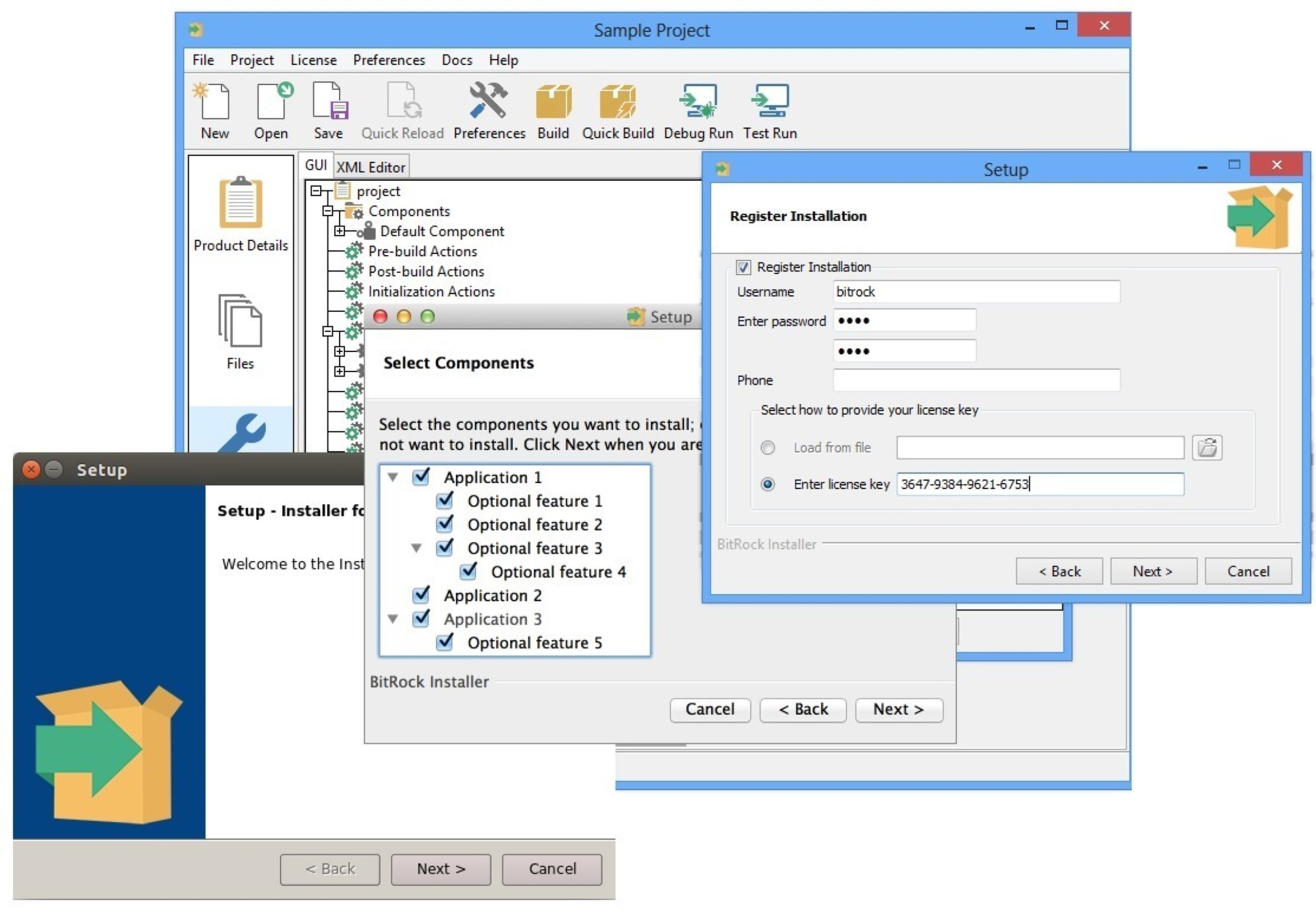
Task: Uncheck the Optional feature 2 checkbox
Action: [444, 524]
